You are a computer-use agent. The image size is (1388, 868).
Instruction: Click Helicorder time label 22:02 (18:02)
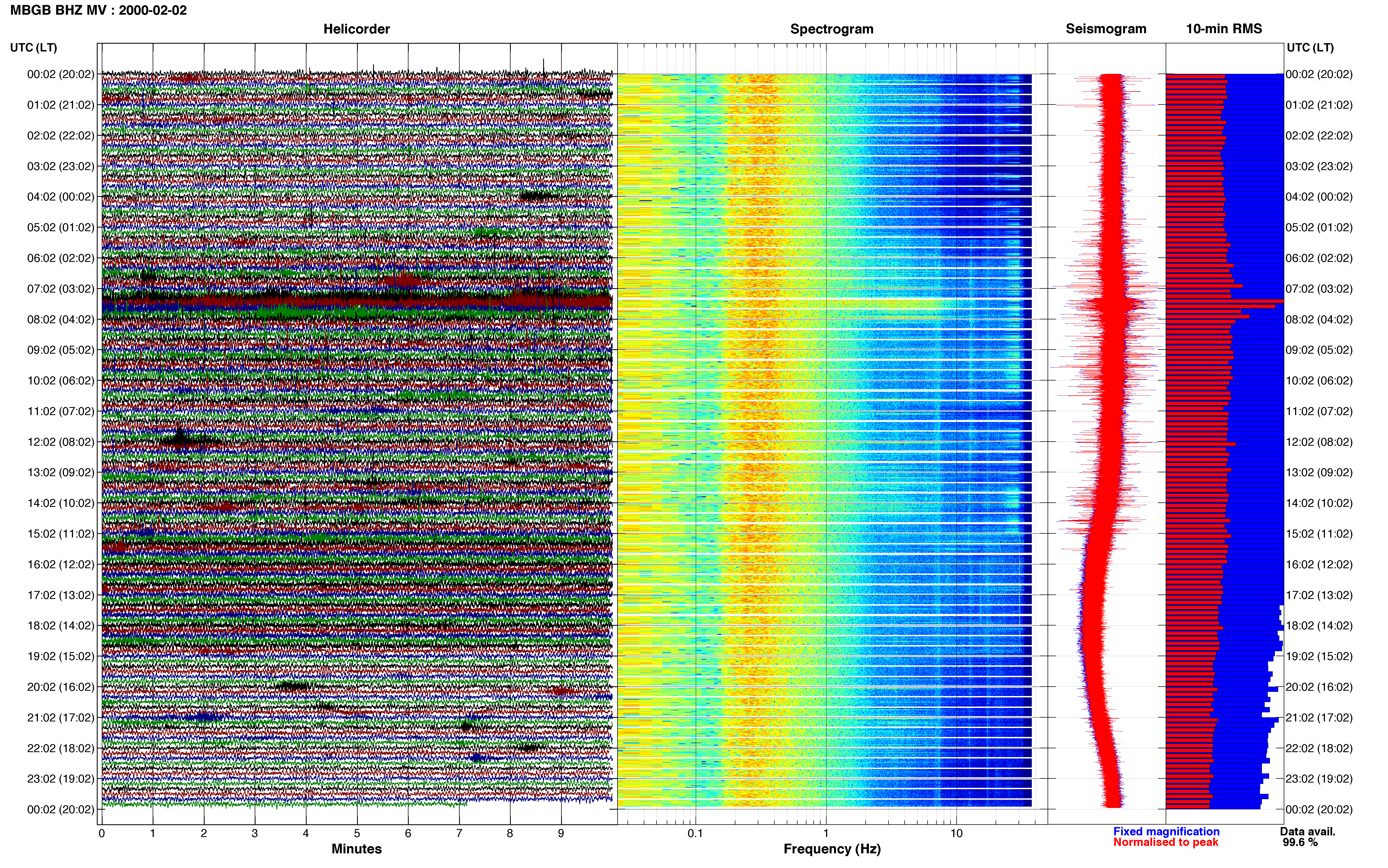click(61, 748)
